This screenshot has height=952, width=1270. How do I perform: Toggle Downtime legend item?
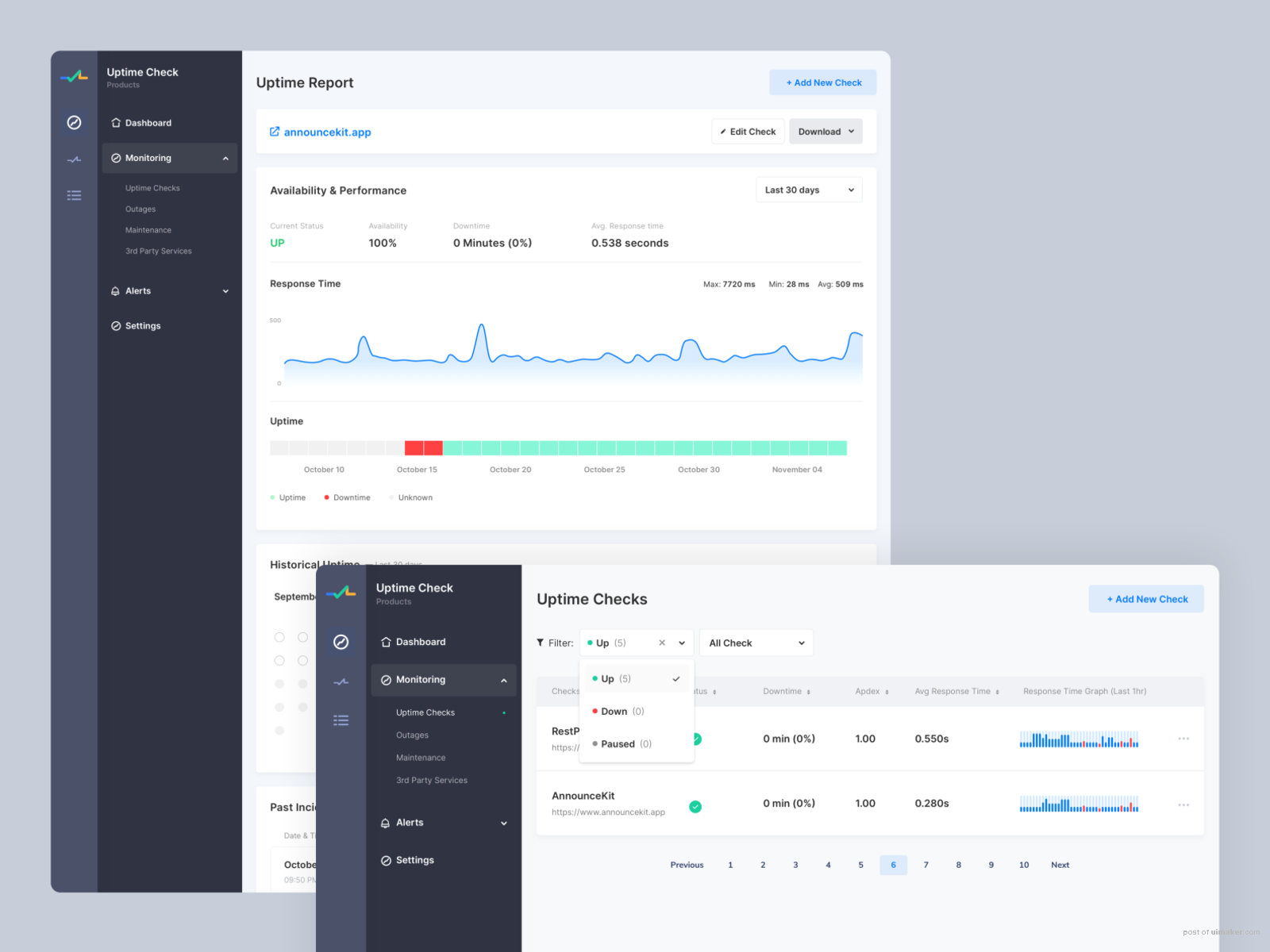tap(347, 497)
